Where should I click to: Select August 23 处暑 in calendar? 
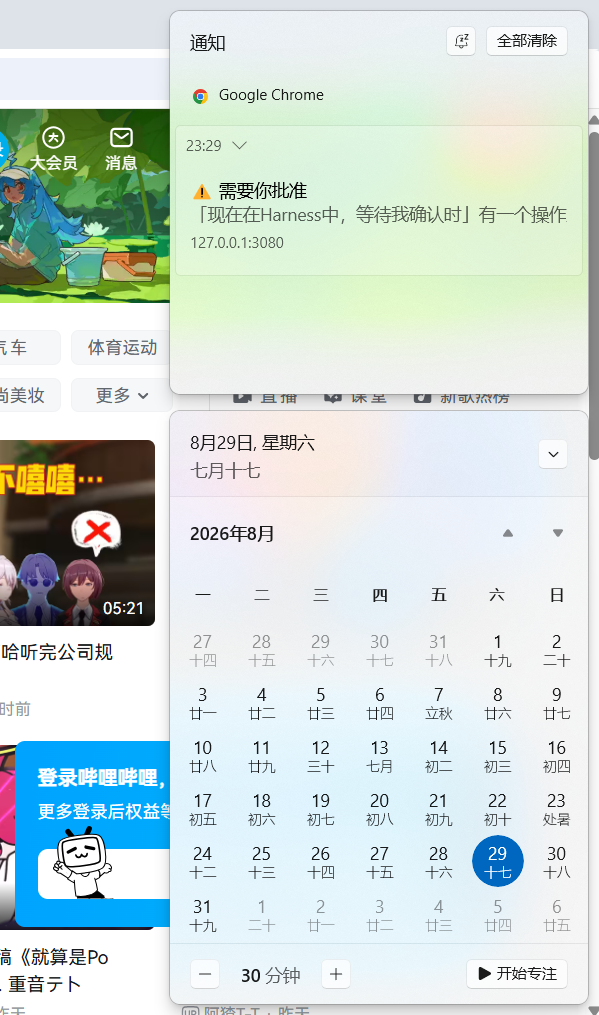click(556, 809)
